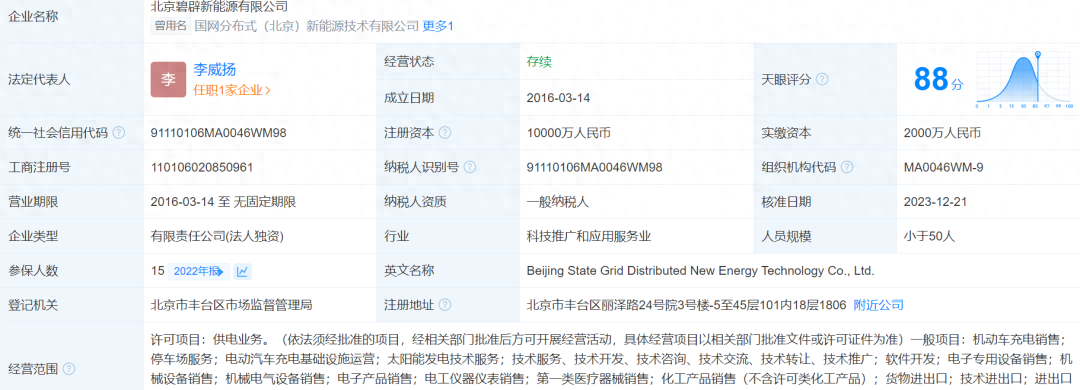The height and width of the screenshot is (390, 1080).
Task: Click the help icon next to 经营范围
Action: (x=69, y=369)
